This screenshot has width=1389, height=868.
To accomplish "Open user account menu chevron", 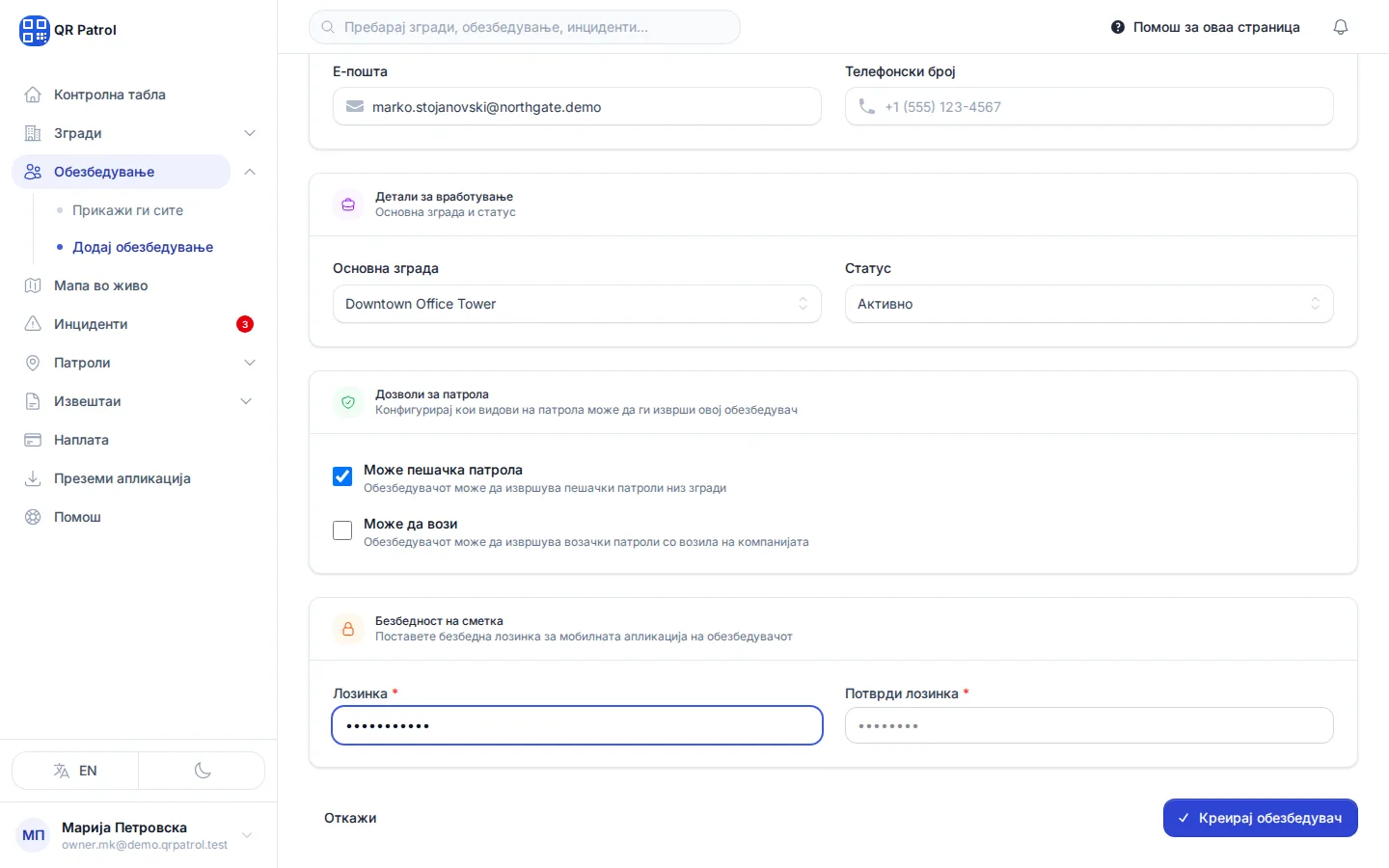I will (247, 835).
